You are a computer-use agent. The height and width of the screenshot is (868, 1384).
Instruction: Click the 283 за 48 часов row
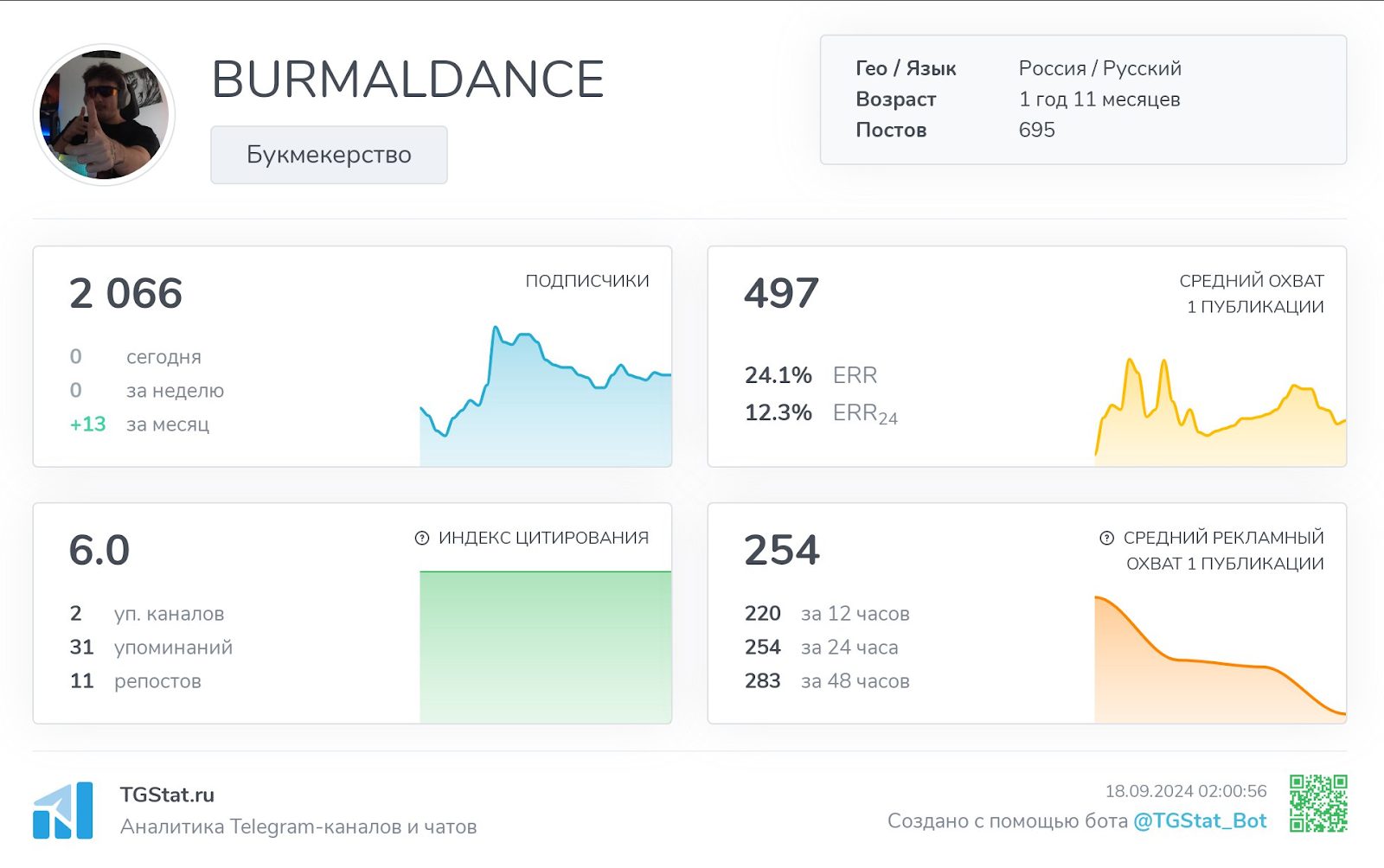point(827,681)
